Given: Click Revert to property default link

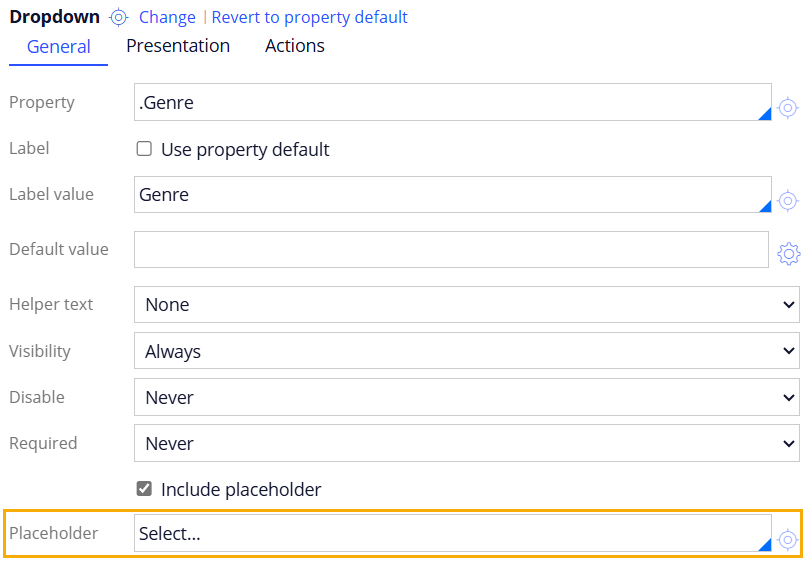Looking at the screenshot, I should point(310,17).
